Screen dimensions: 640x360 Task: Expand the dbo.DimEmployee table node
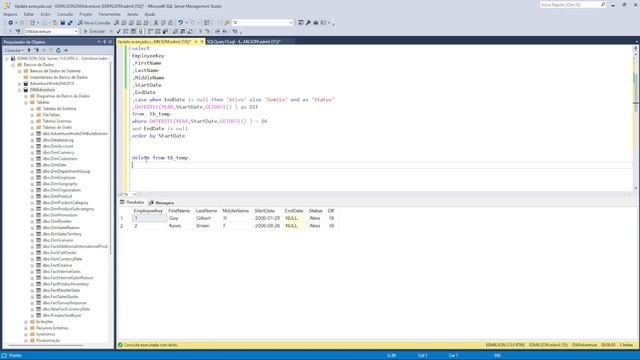pyautogui.click(x=32, y=178)
